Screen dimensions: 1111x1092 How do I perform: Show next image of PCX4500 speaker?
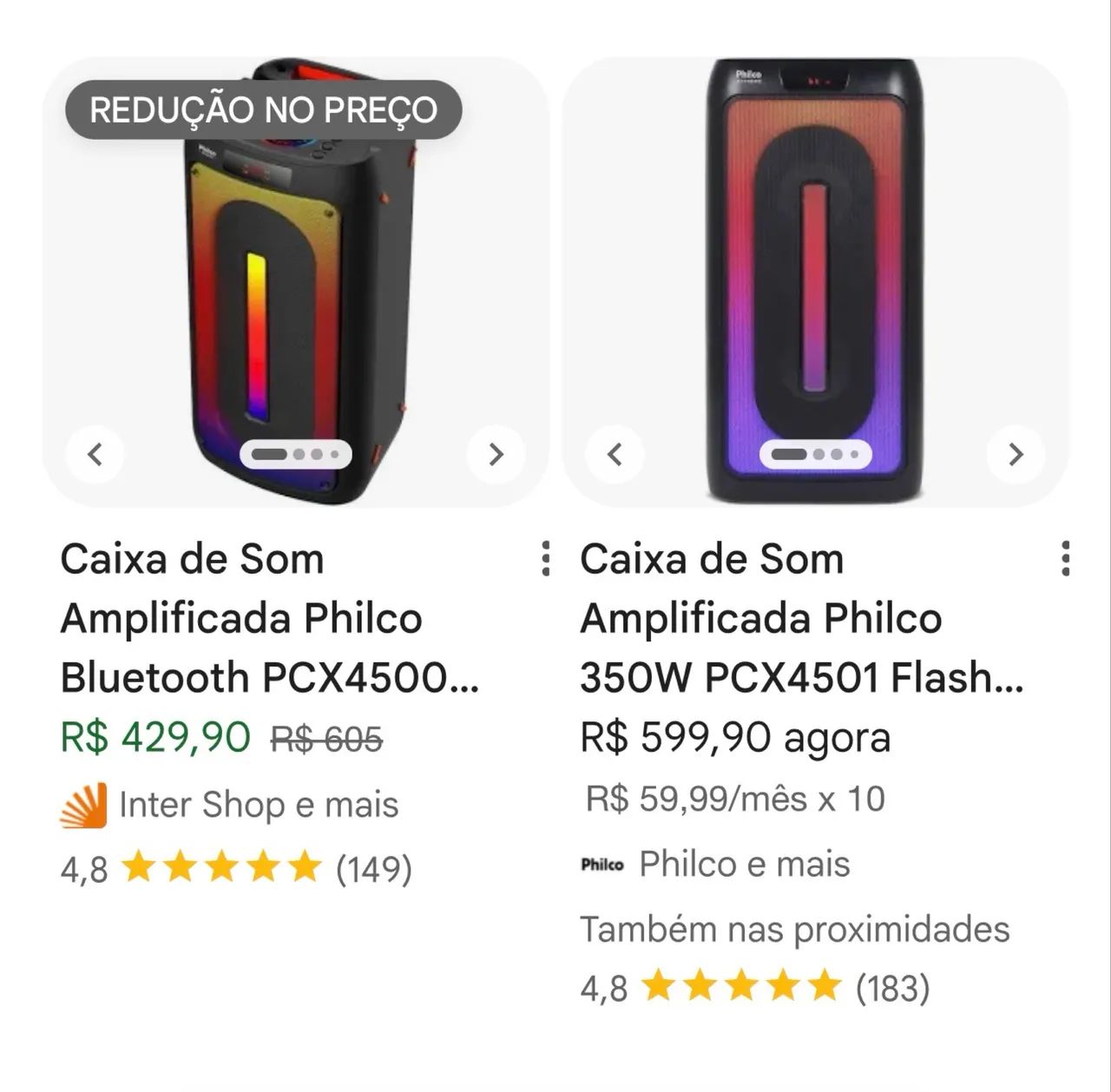point(496,454)
